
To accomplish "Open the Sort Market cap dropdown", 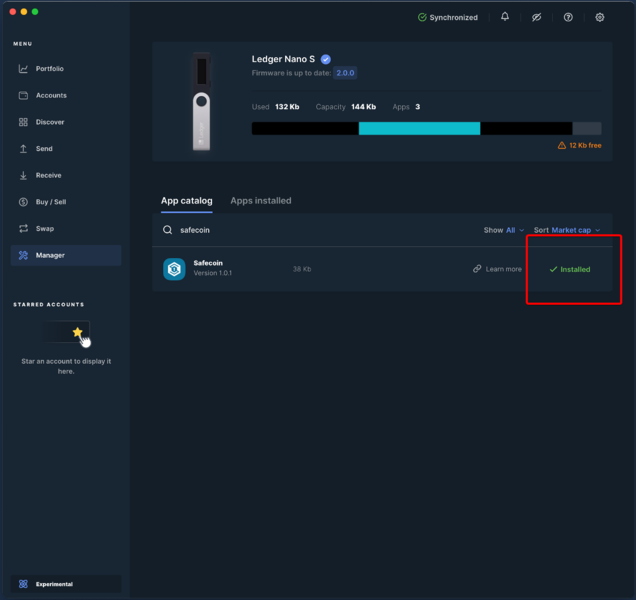I will [x=567, y=230].
